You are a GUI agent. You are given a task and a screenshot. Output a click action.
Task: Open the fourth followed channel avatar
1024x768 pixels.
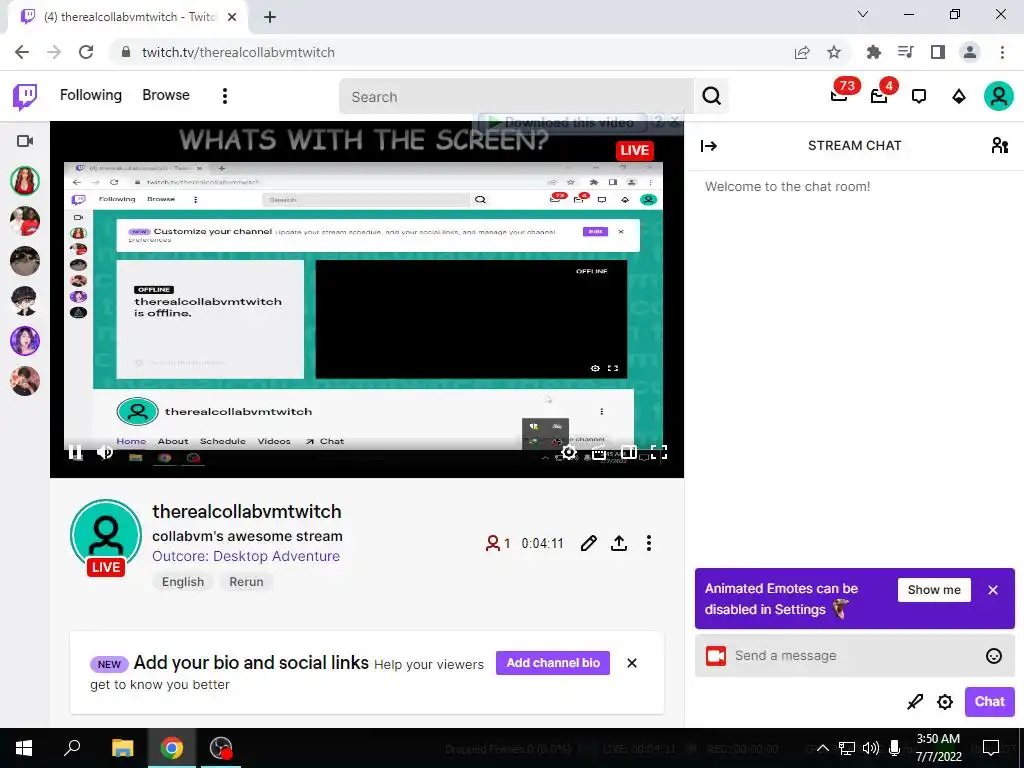pyautogui.click(x=25, y=301)
